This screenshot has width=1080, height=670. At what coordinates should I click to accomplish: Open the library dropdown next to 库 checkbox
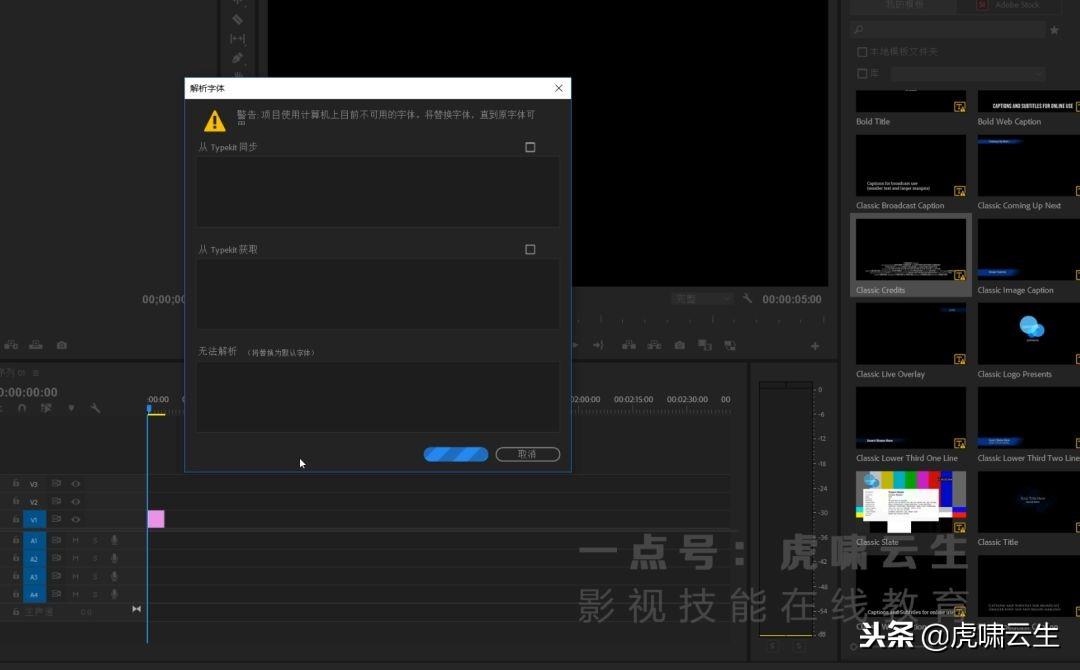965,73
